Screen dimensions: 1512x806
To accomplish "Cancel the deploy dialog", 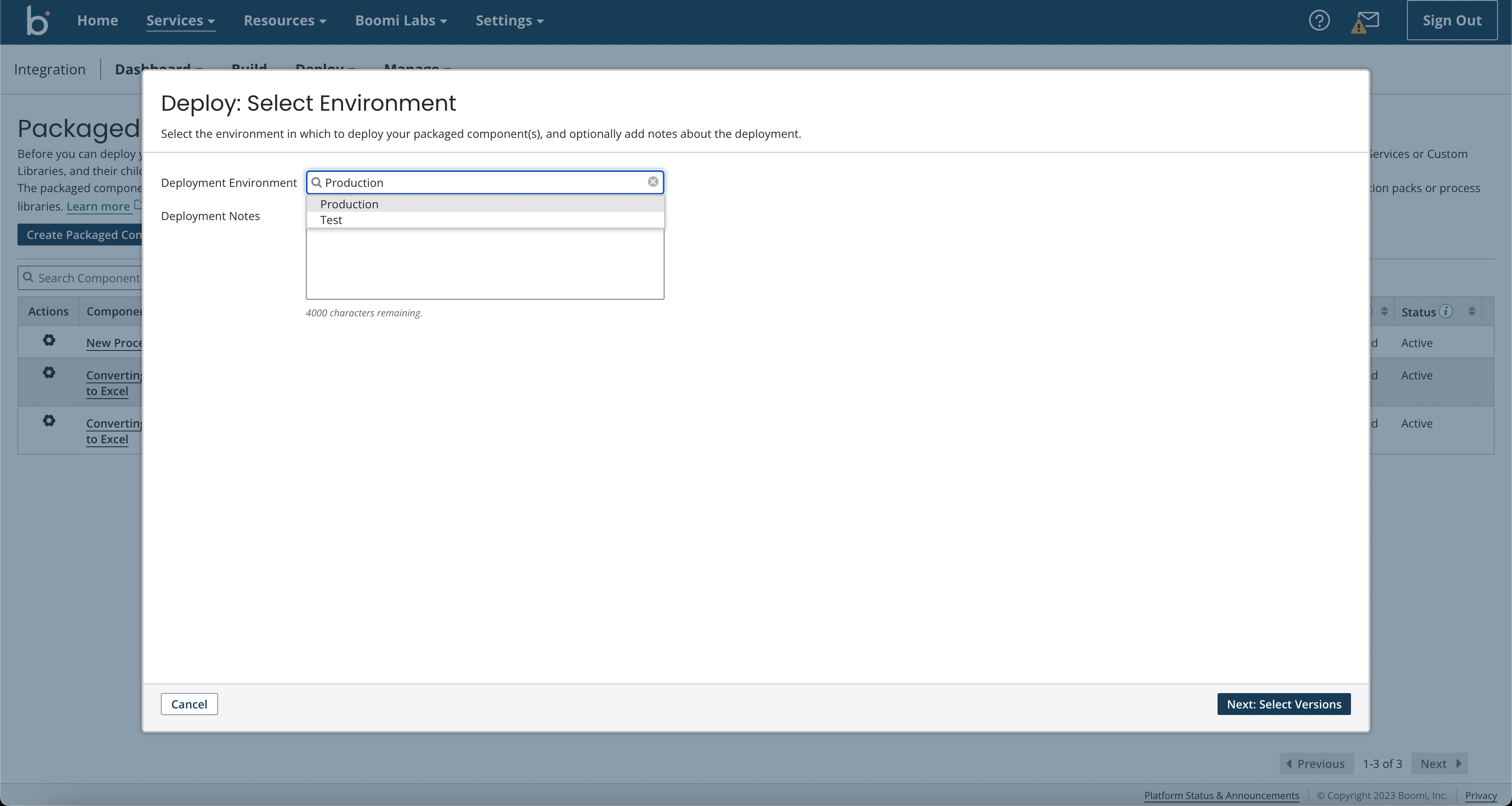I will coord(189,704).
